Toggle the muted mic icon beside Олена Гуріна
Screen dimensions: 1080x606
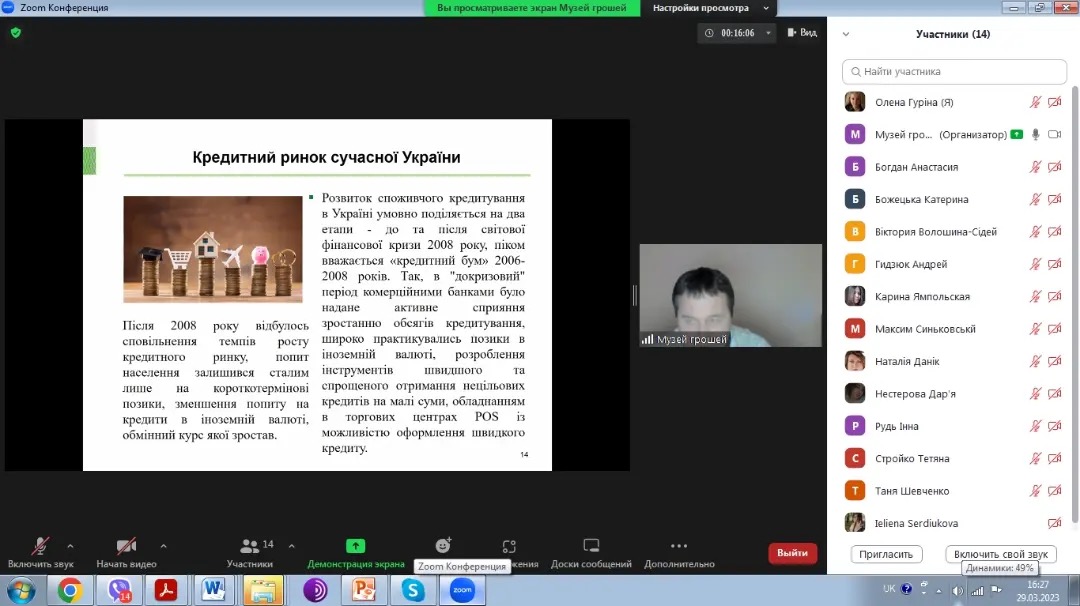[1036, 102]
